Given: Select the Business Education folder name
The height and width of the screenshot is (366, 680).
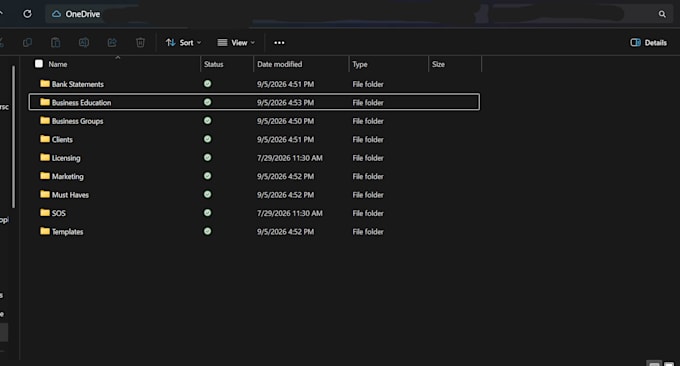Looking at the screenshot, I should [82, 103].
